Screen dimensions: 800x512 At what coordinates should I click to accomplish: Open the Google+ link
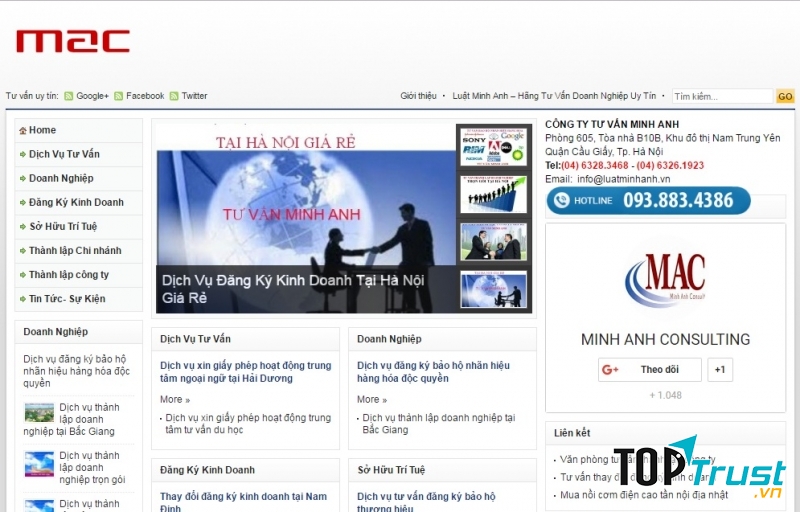92,96
